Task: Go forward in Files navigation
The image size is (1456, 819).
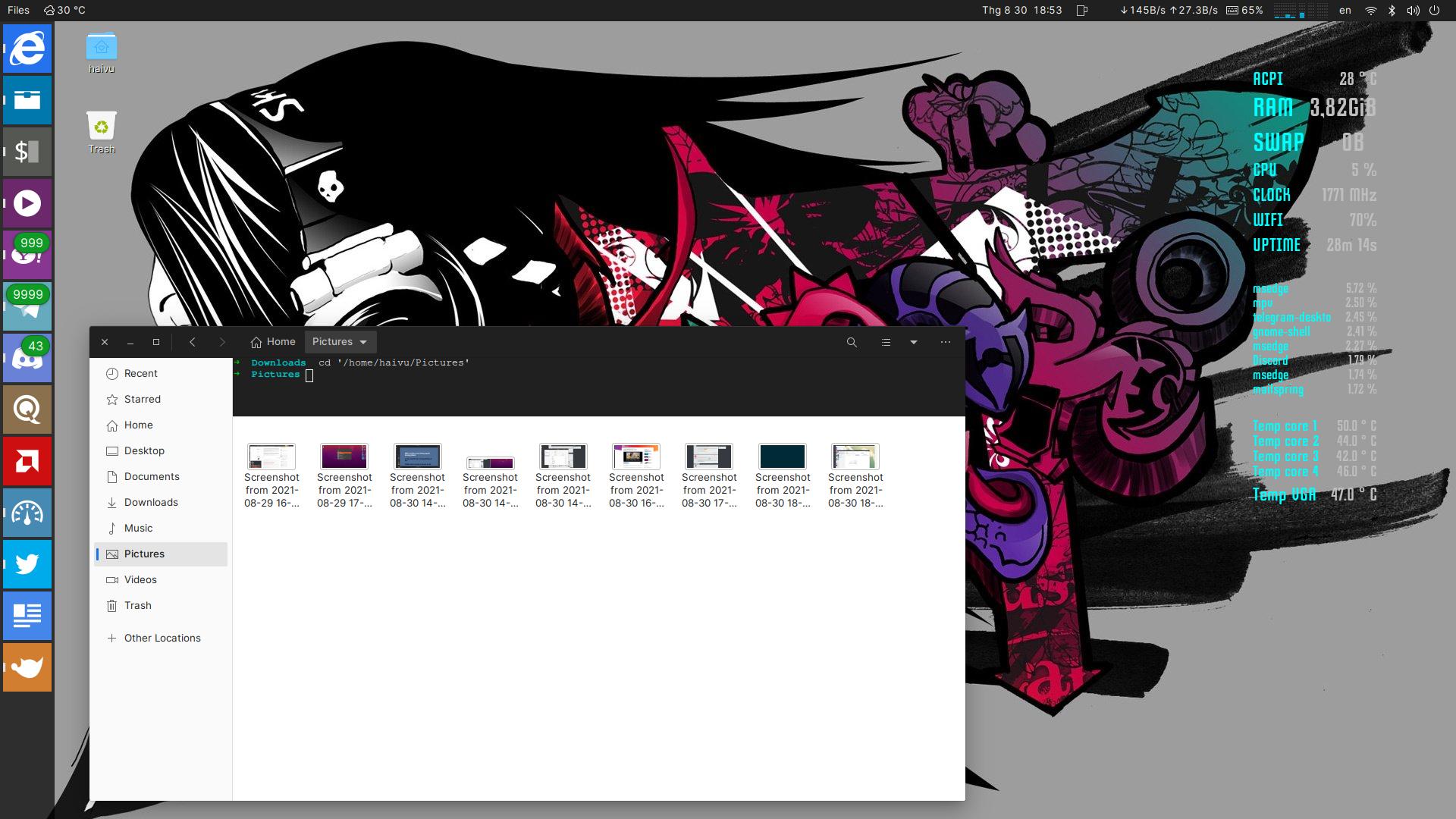Action: click(222, 342)
